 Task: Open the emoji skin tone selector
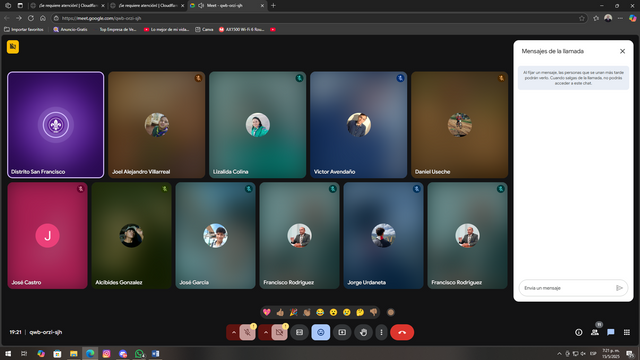(x=391, y=312)
